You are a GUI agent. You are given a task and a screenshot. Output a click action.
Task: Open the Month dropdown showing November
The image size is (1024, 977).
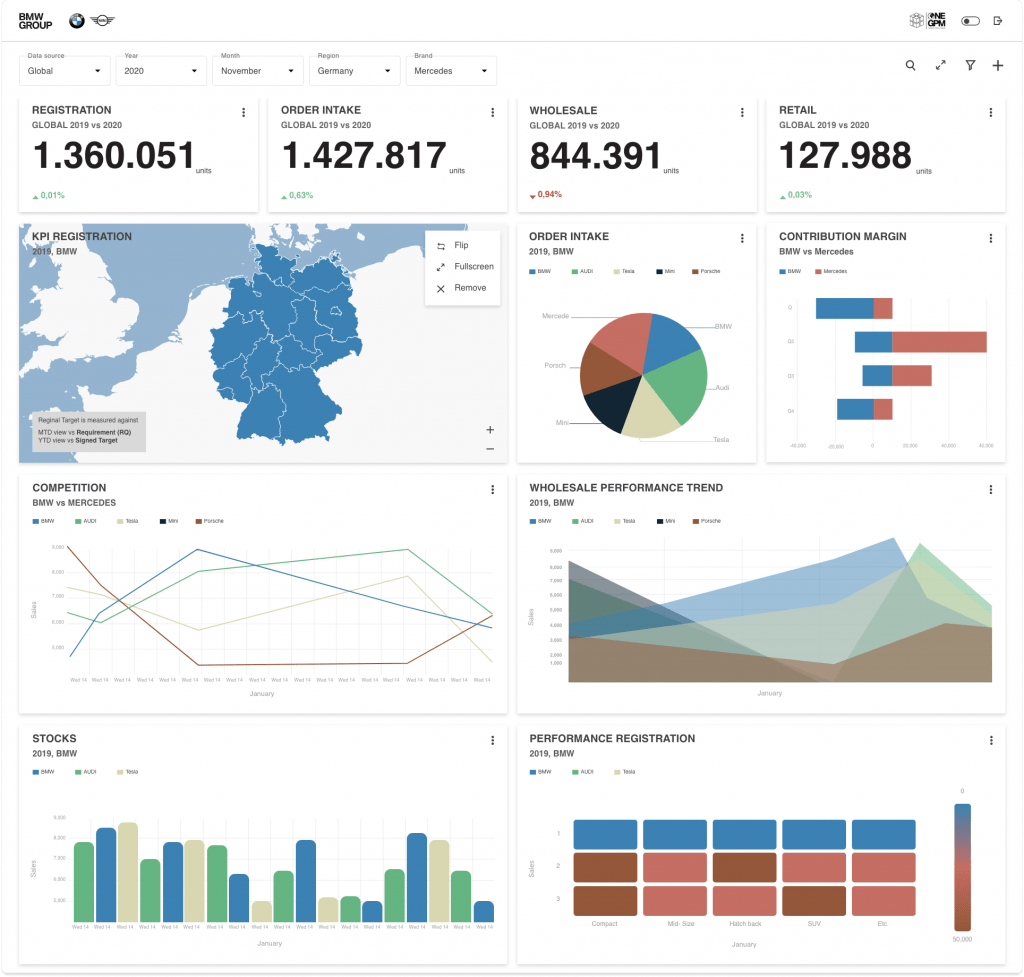pos(258,71)
